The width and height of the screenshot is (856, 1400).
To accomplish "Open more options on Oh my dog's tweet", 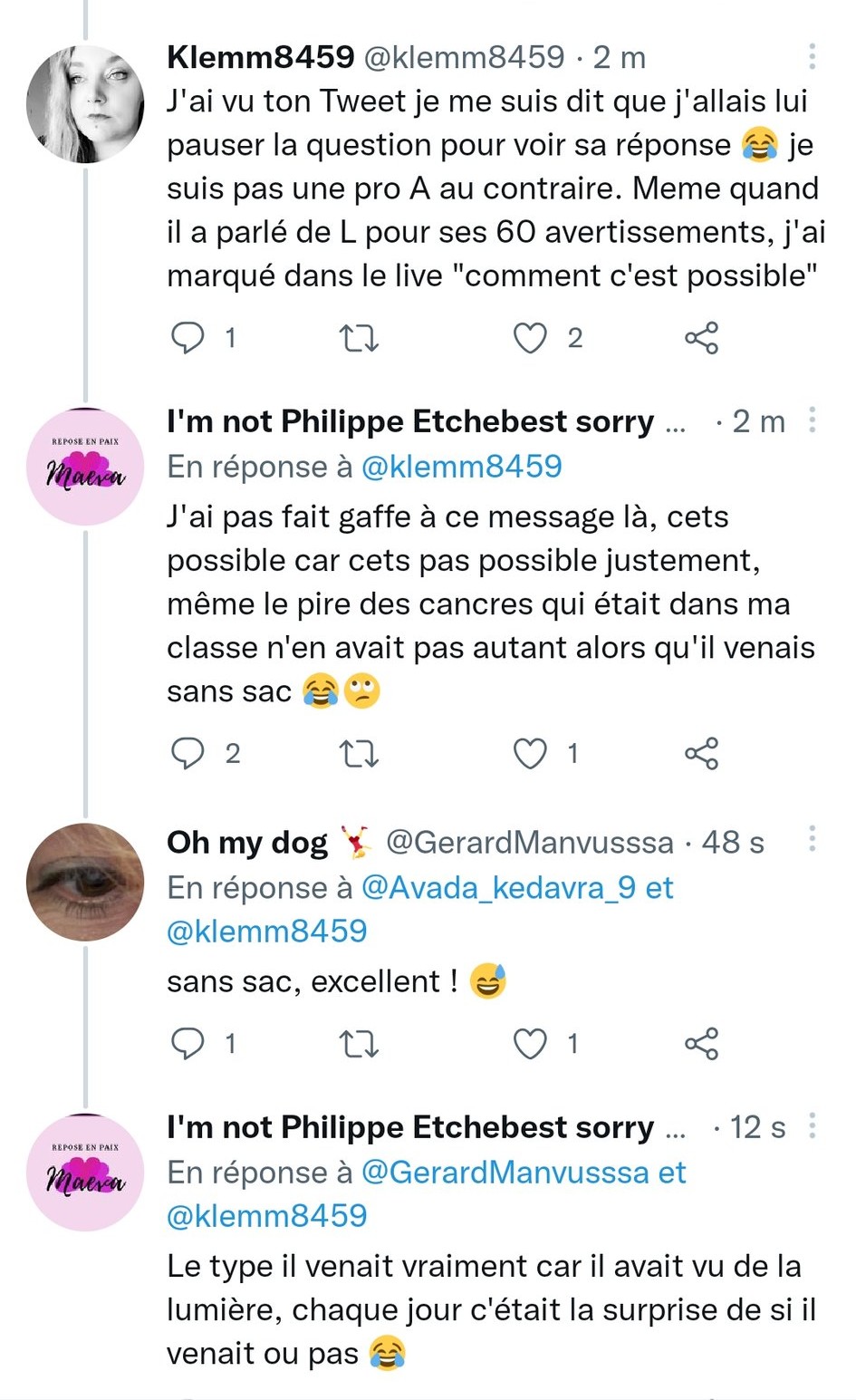I will tap(813, 840).
